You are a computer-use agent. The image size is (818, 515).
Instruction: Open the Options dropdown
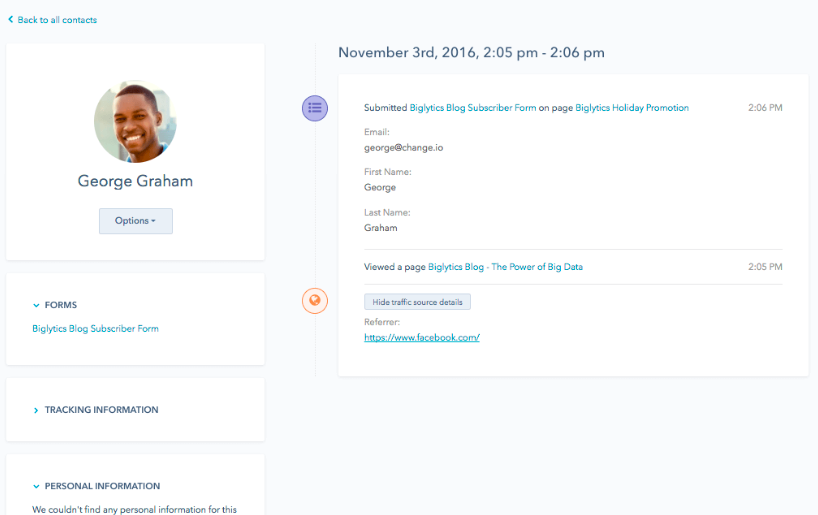coord(136,221)
